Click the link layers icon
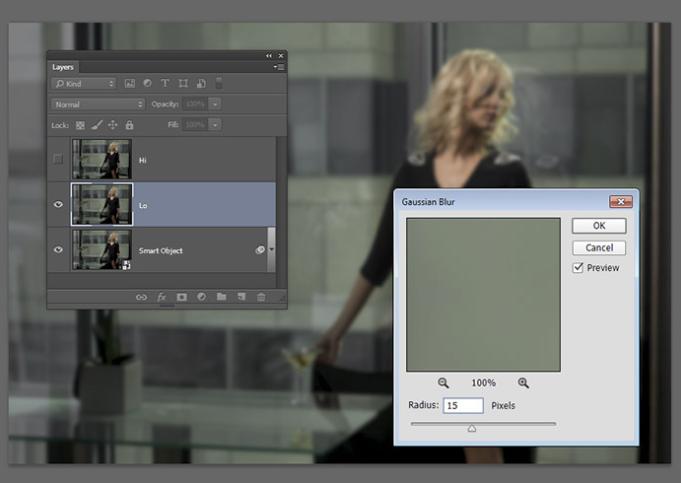 point(141,297)
